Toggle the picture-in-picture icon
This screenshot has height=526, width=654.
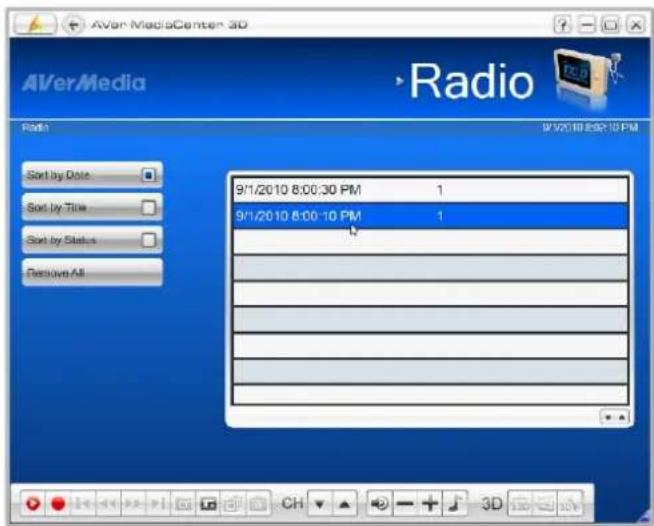209,504
